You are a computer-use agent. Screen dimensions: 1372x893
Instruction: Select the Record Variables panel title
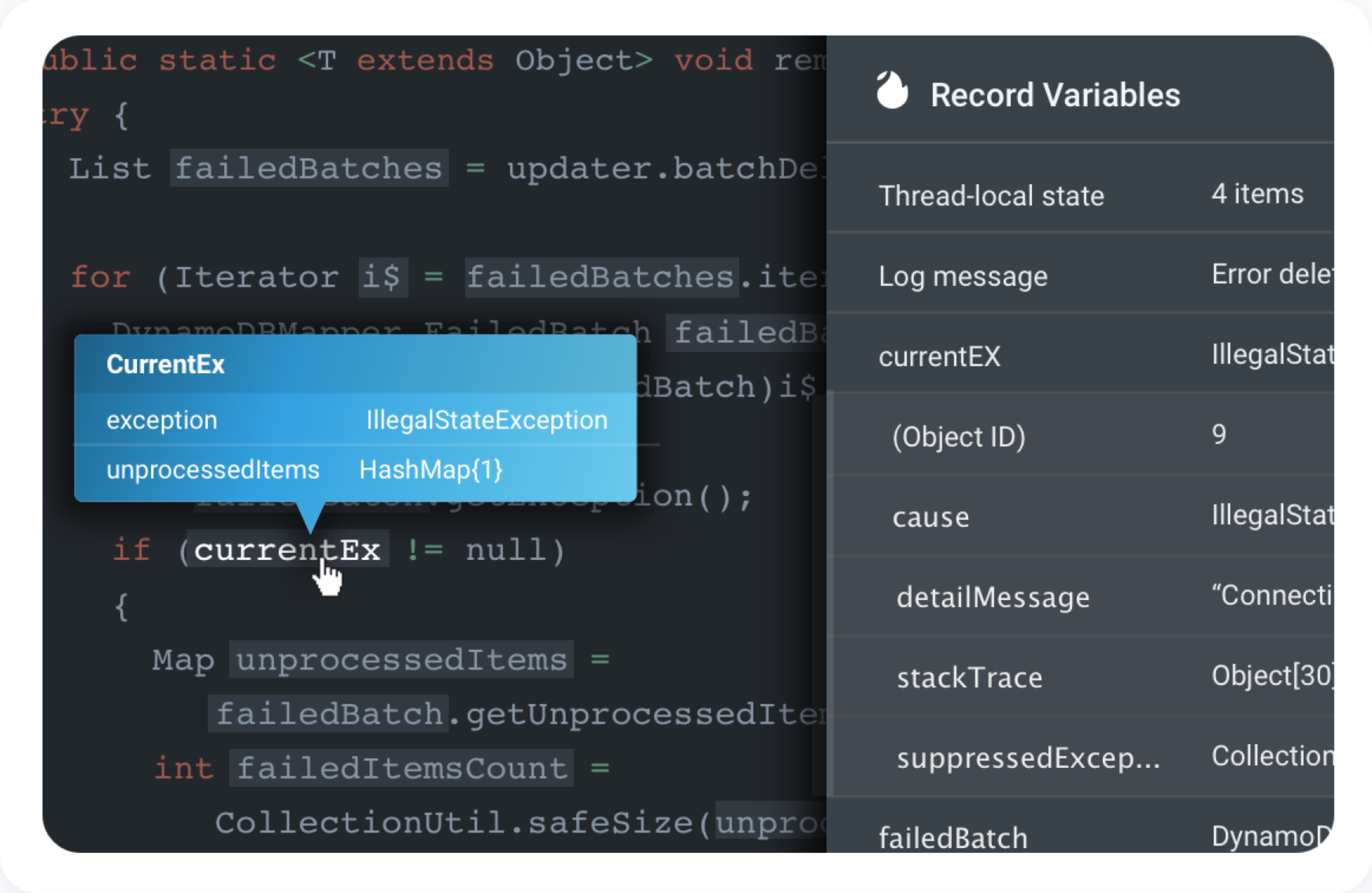(1056, 95)
